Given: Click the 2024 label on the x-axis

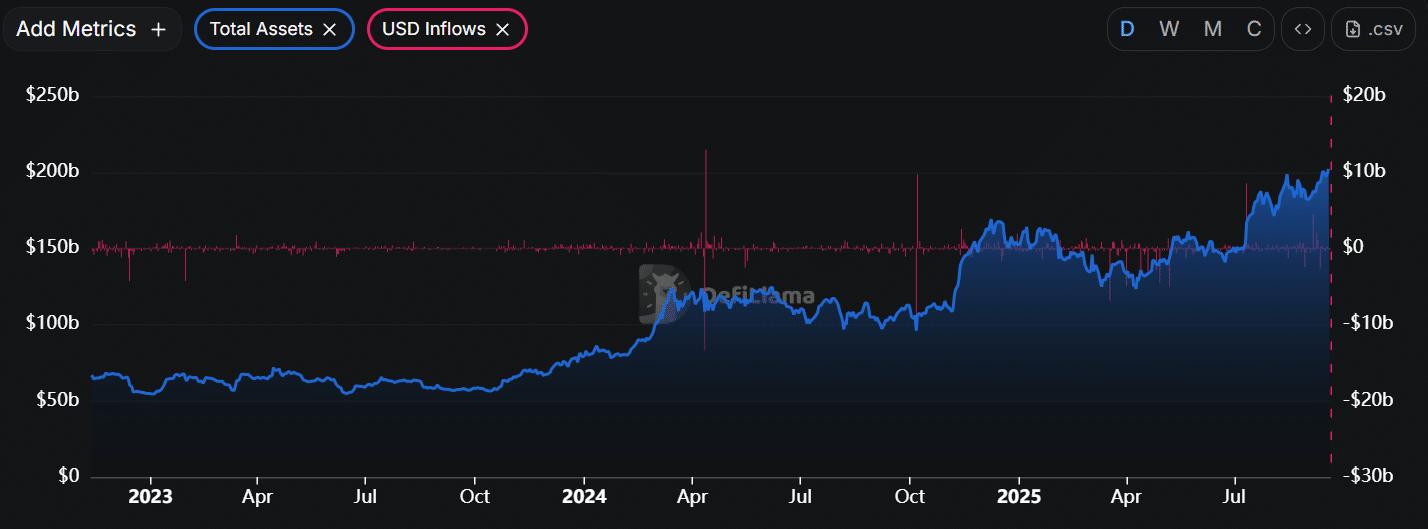Looking at the screenshot, I should coord(584,496).
